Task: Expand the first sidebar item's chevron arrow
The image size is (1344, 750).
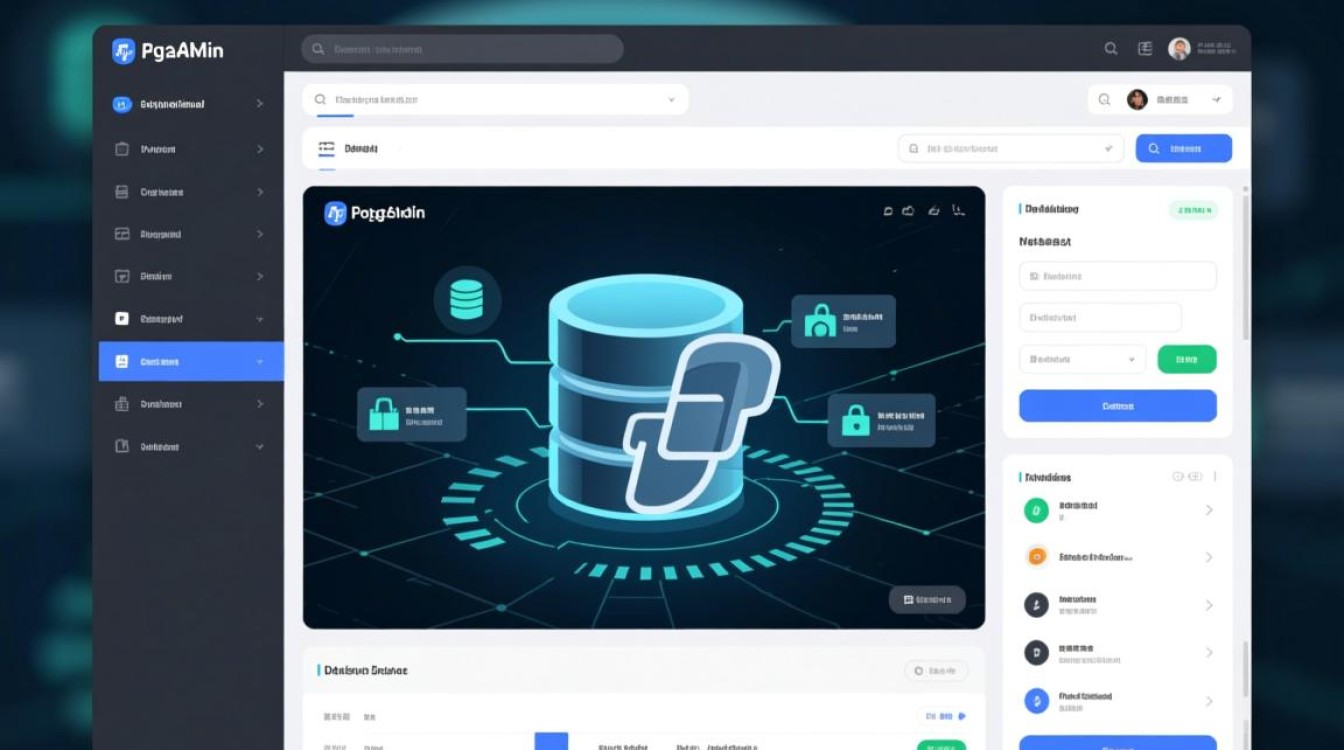Action: (260, 104)
